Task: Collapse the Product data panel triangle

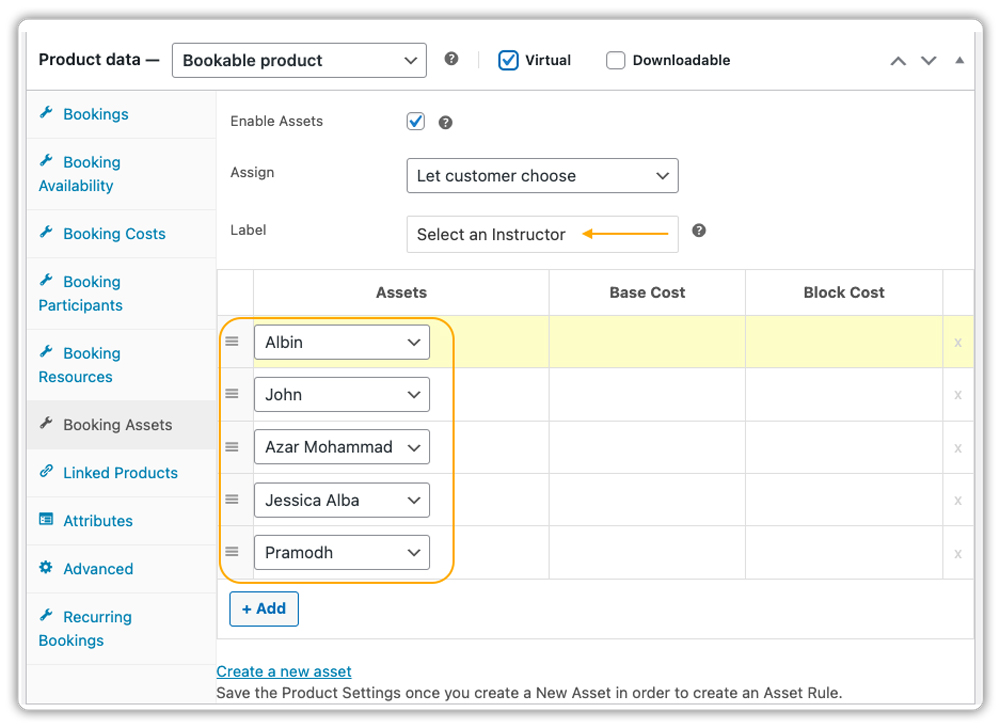Action: click(959, 60)
